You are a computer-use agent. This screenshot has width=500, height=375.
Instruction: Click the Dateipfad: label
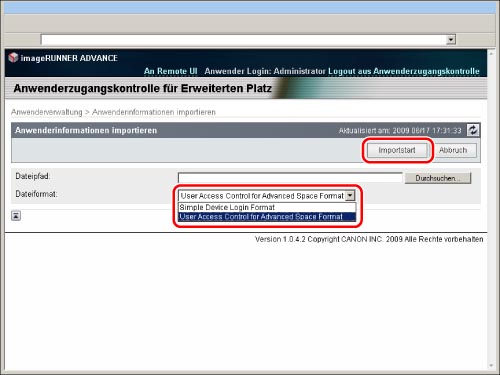point(33,176)
